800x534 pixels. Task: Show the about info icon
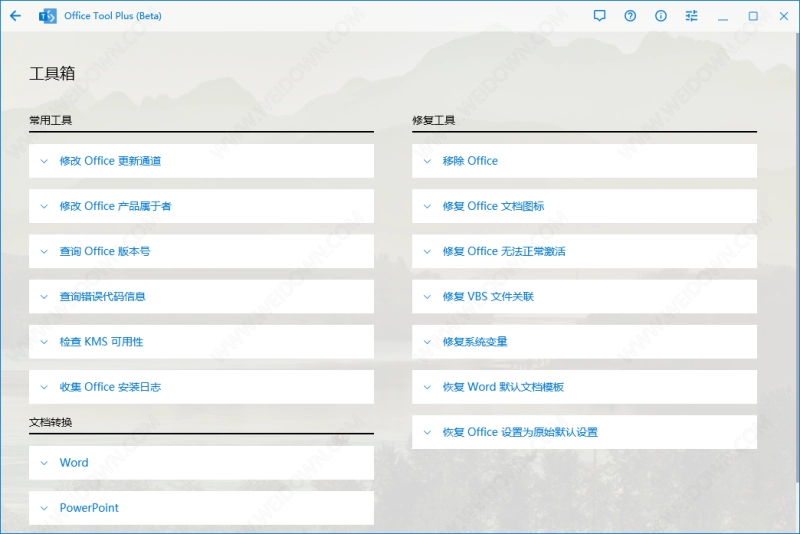(x=661, y=16)
